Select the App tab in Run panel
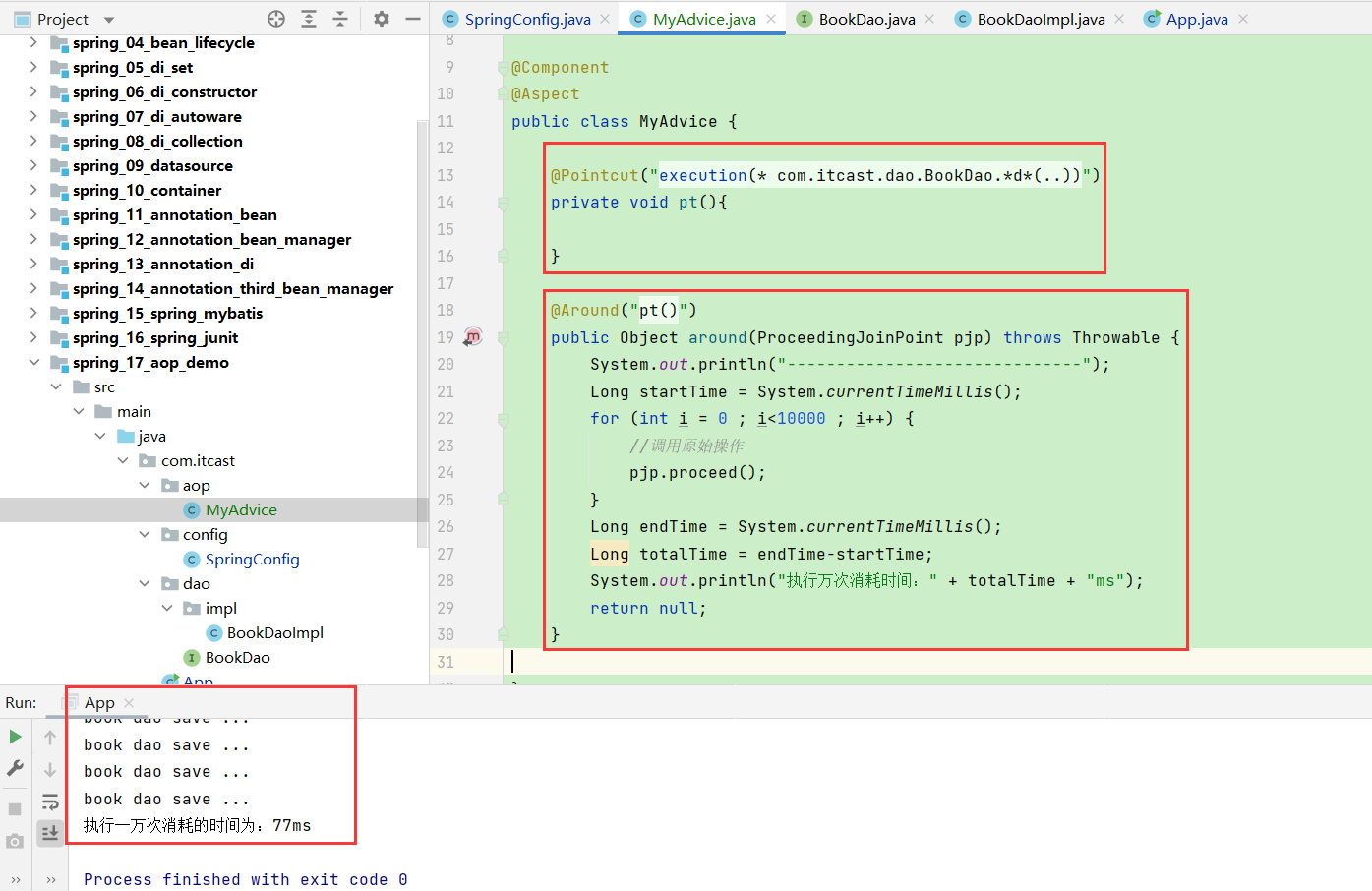The image size is (1372, 891). pyautogui.click(x=99, y=702)
